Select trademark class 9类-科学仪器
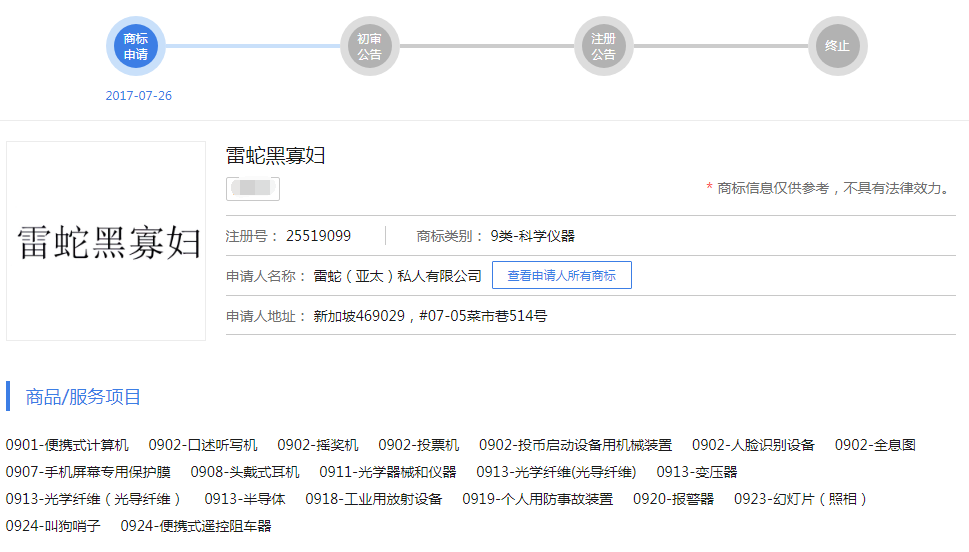 pos(533,236)
